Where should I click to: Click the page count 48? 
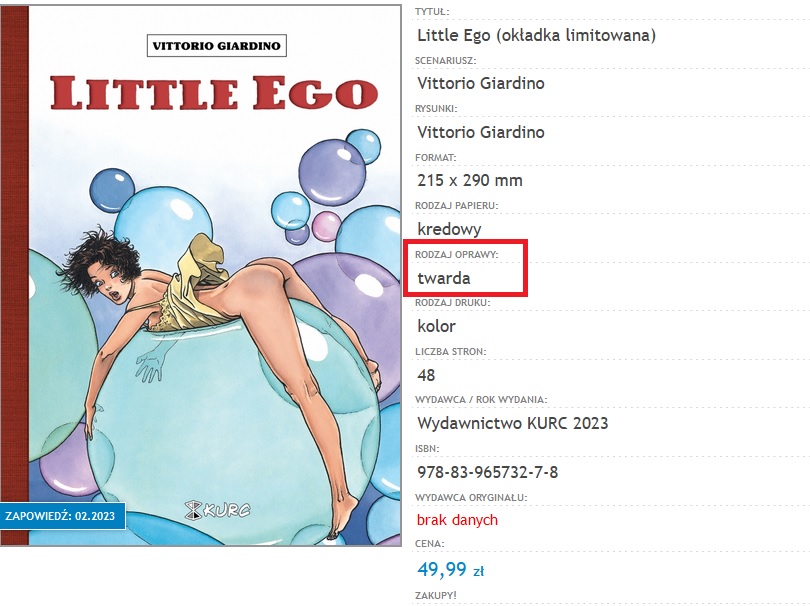coord(427,375)
